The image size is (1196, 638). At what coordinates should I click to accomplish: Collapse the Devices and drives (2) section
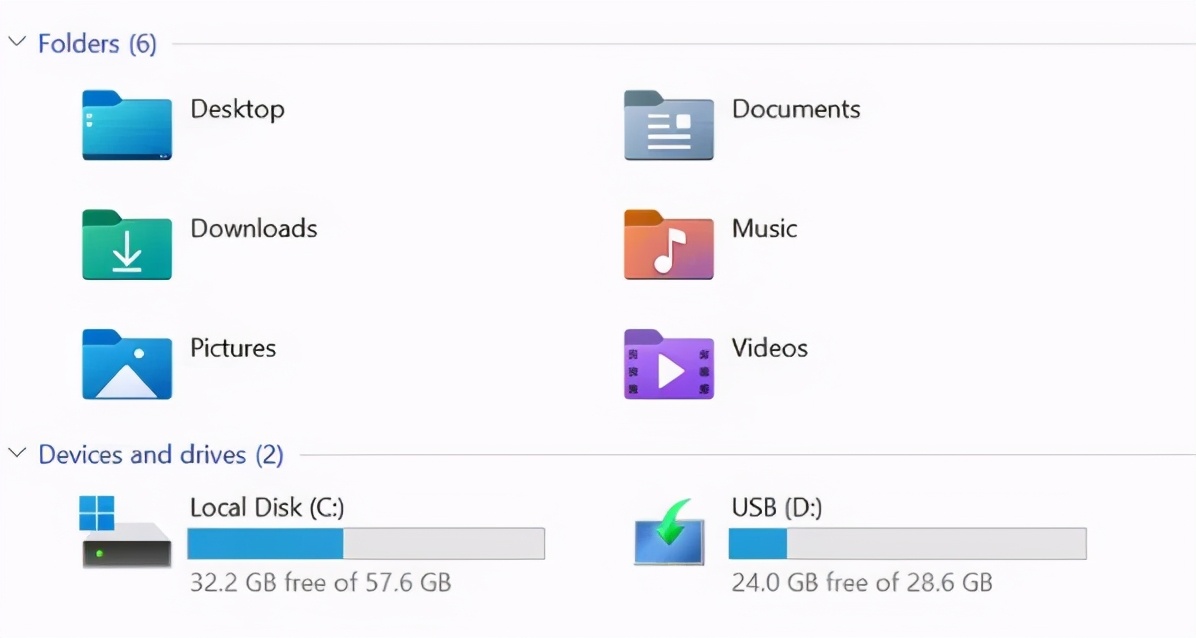16,453
